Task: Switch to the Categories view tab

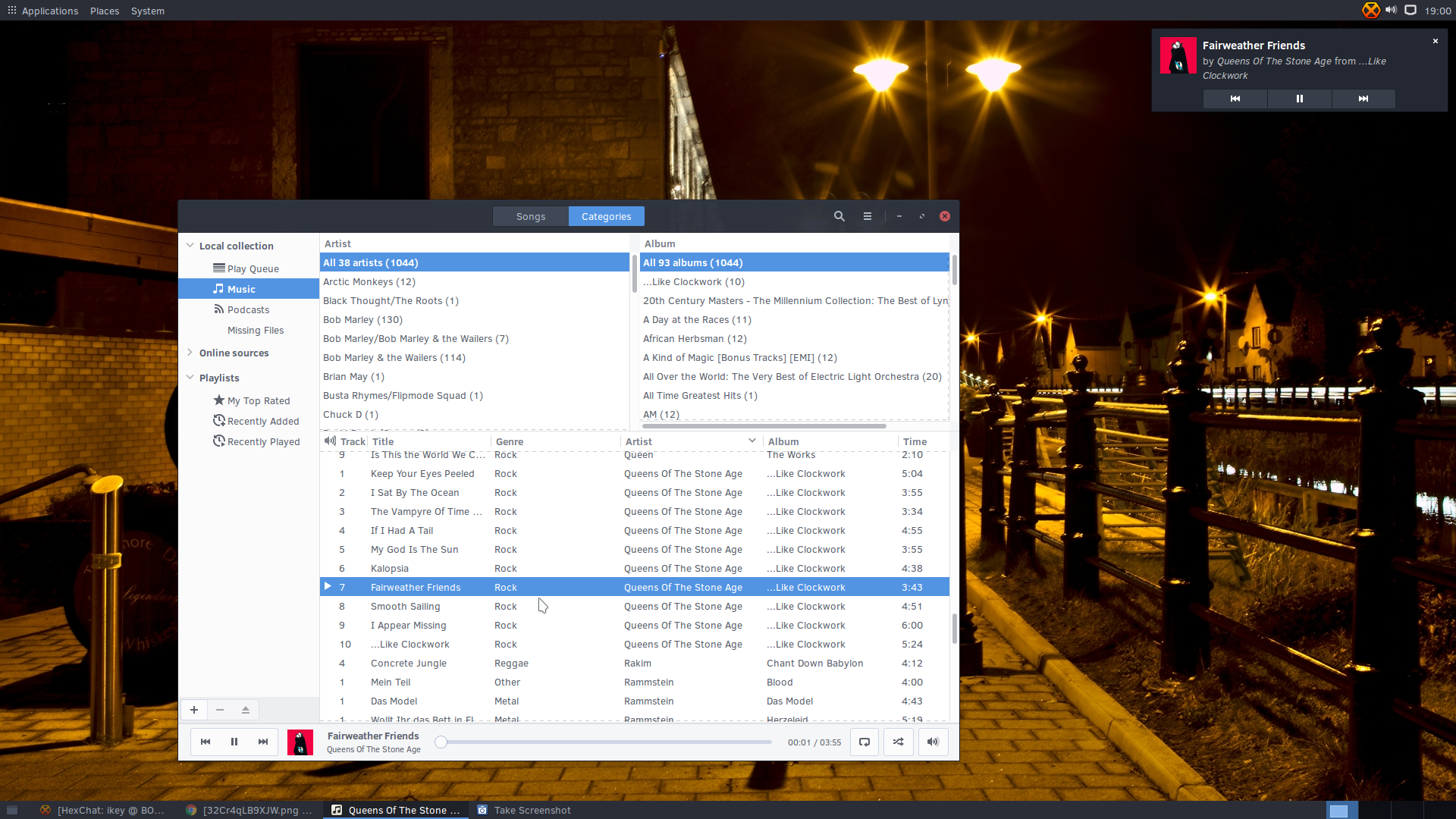Action: pos(607,216)
